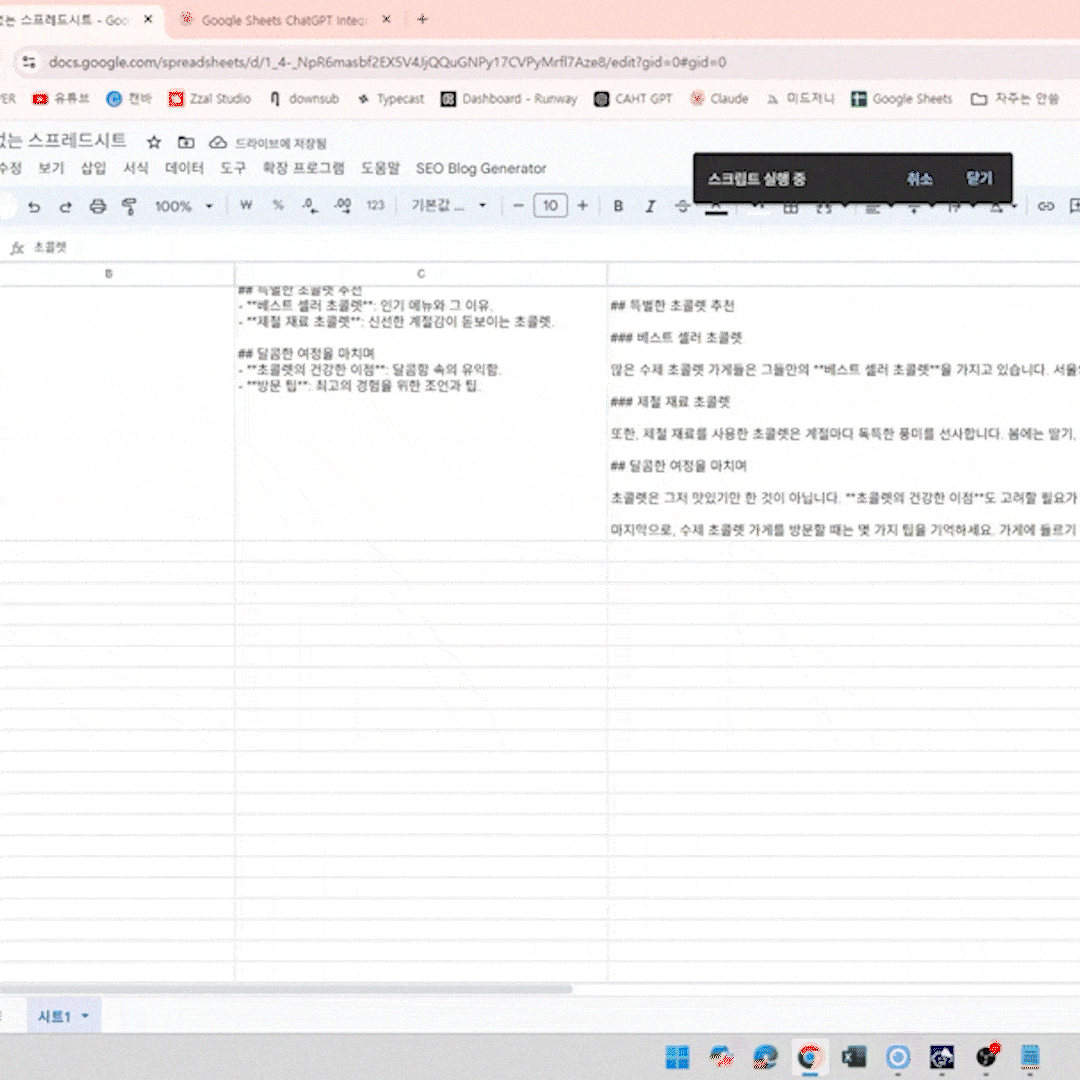This screenshot has height=1080, width=1080.
Task: Open the CAHT GPT bookmark
Action: 633,98
